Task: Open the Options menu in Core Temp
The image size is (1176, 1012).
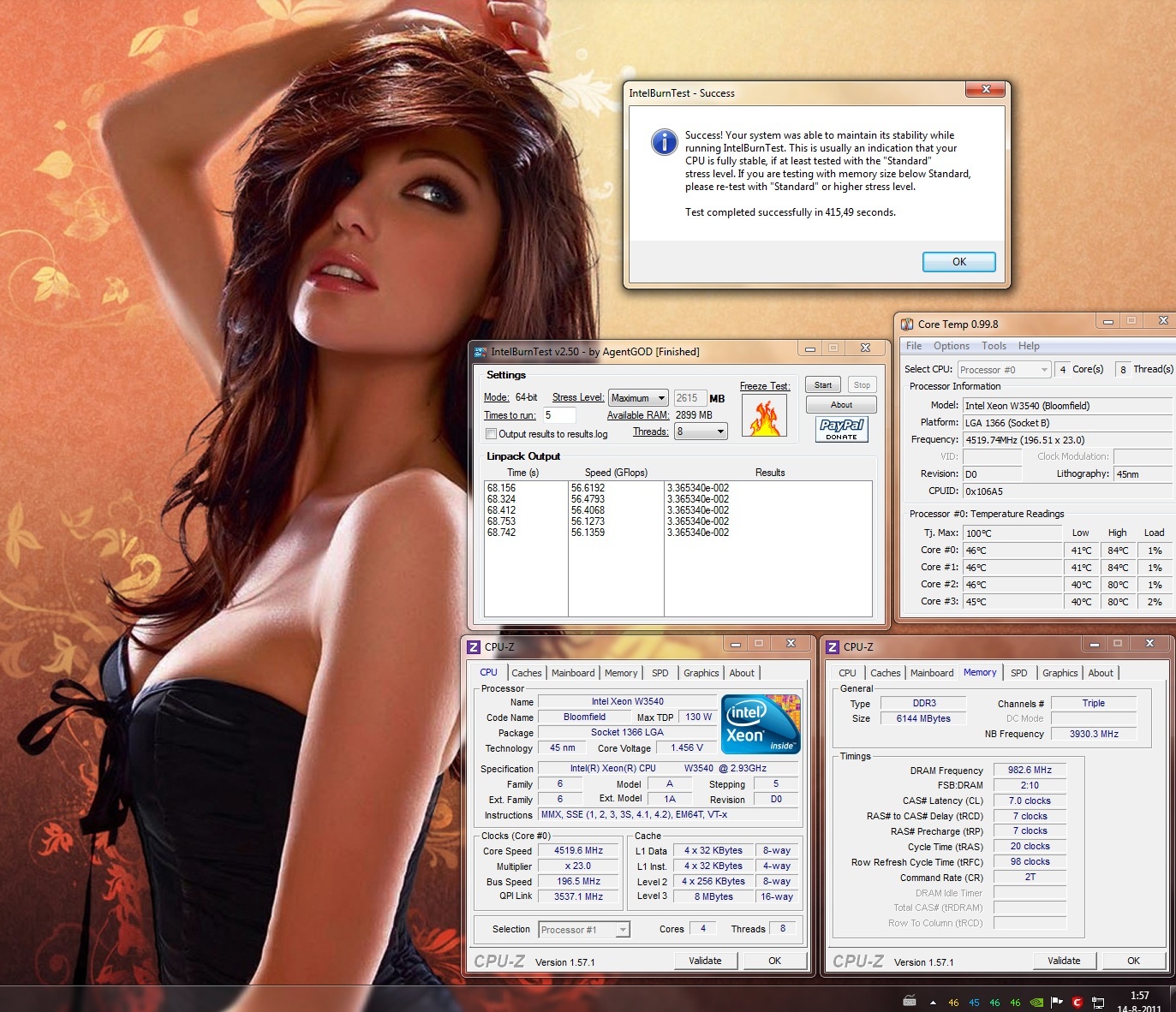Action: 952,346
